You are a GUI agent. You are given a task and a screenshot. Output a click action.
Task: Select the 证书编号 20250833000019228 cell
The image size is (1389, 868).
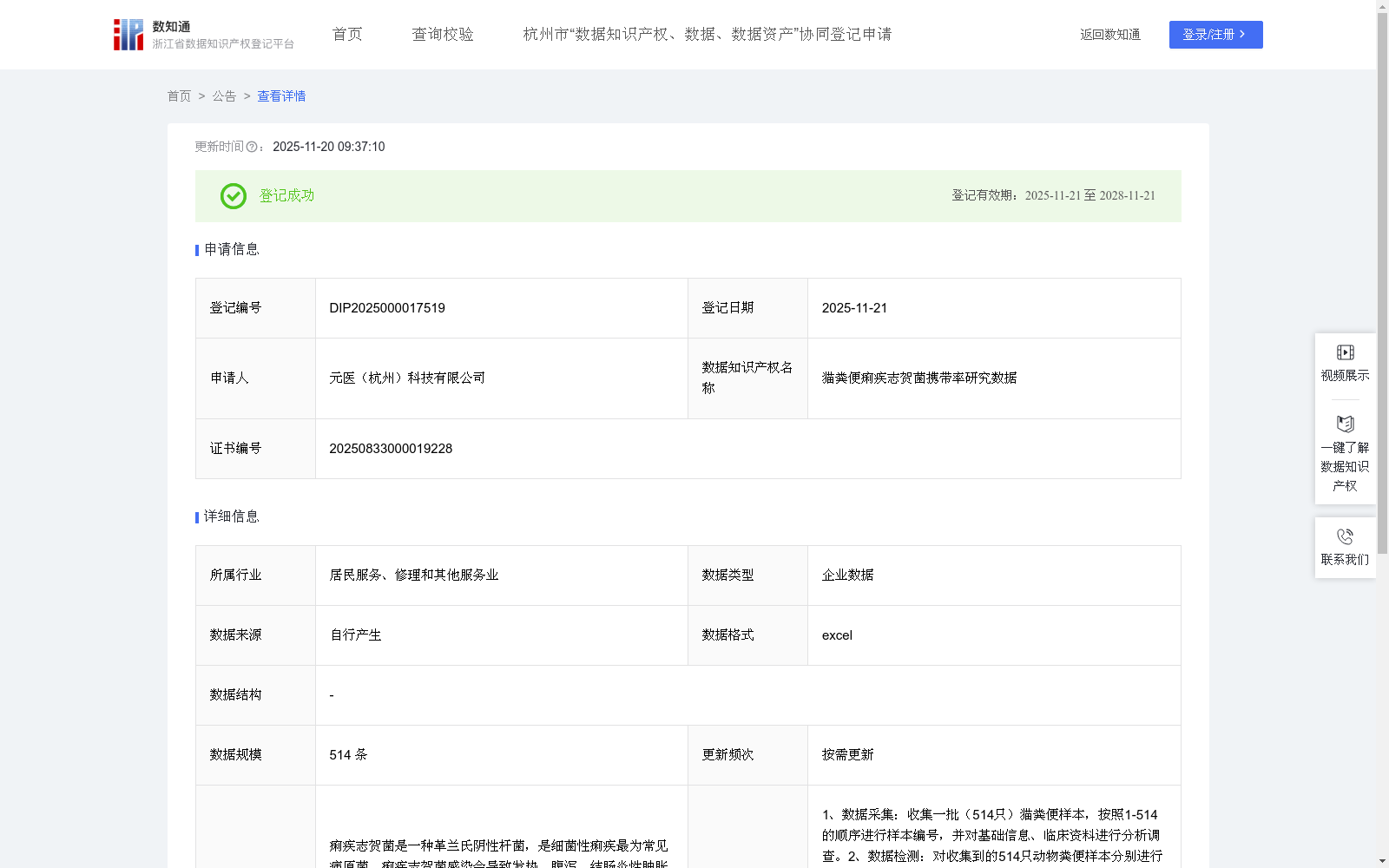pos(391,449)
